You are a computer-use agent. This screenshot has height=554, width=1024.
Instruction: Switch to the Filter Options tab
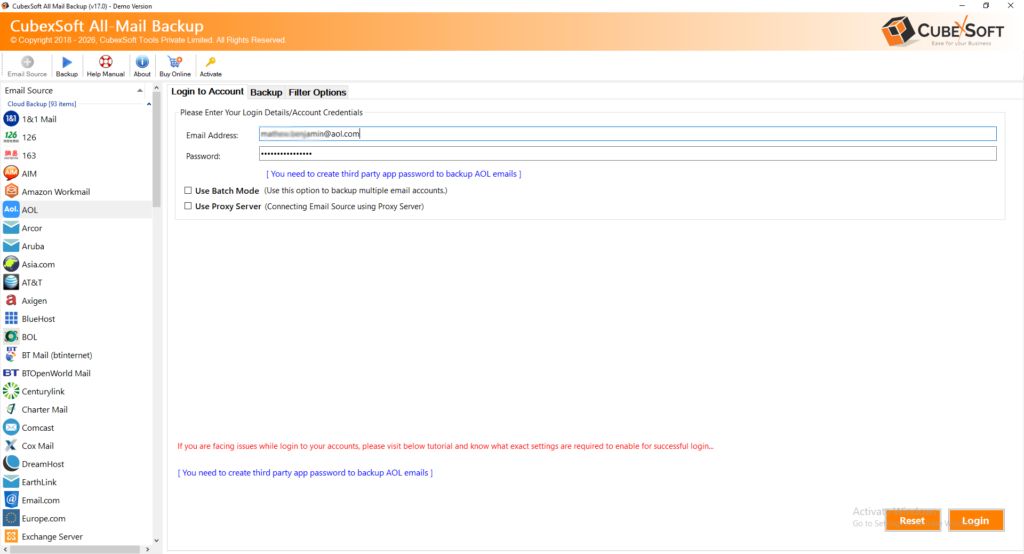click(317, 92)
